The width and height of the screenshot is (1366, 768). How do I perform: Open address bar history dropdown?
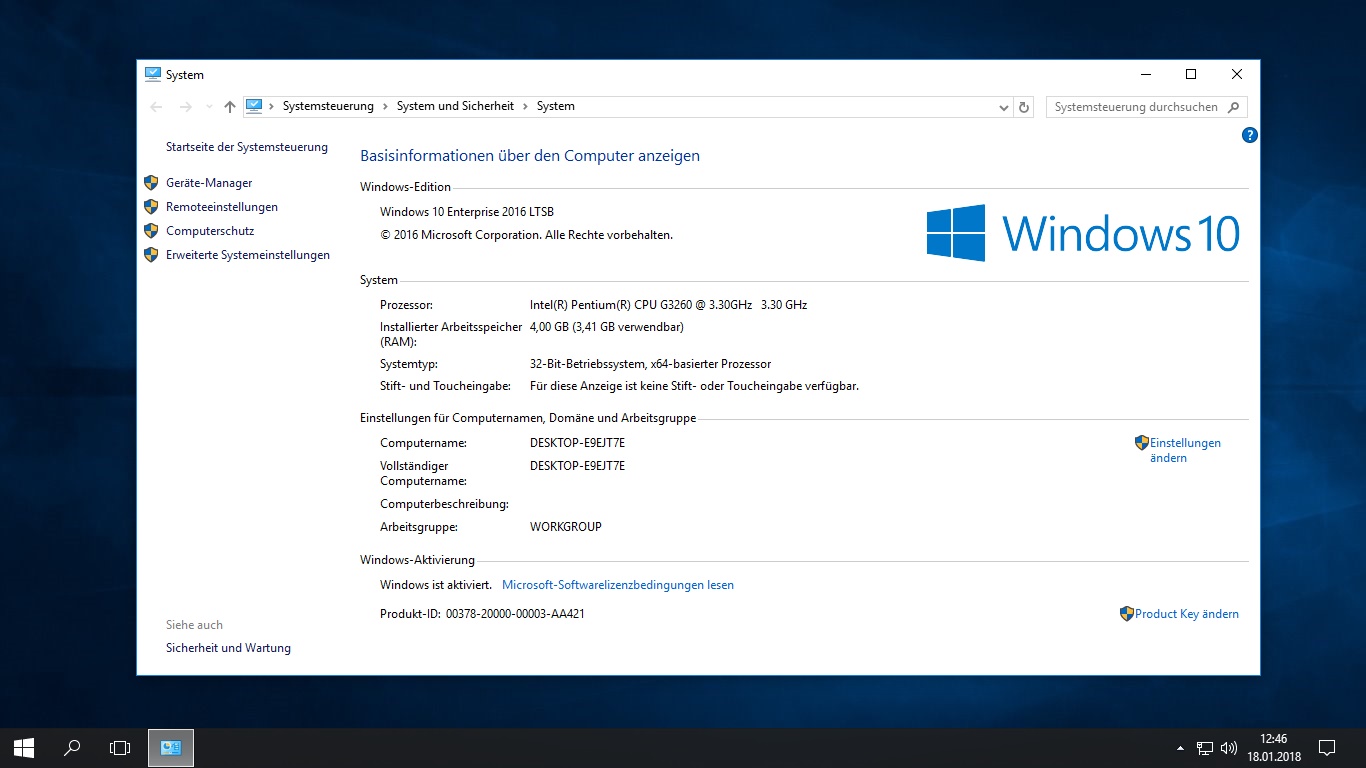(x=1004, y=107)
